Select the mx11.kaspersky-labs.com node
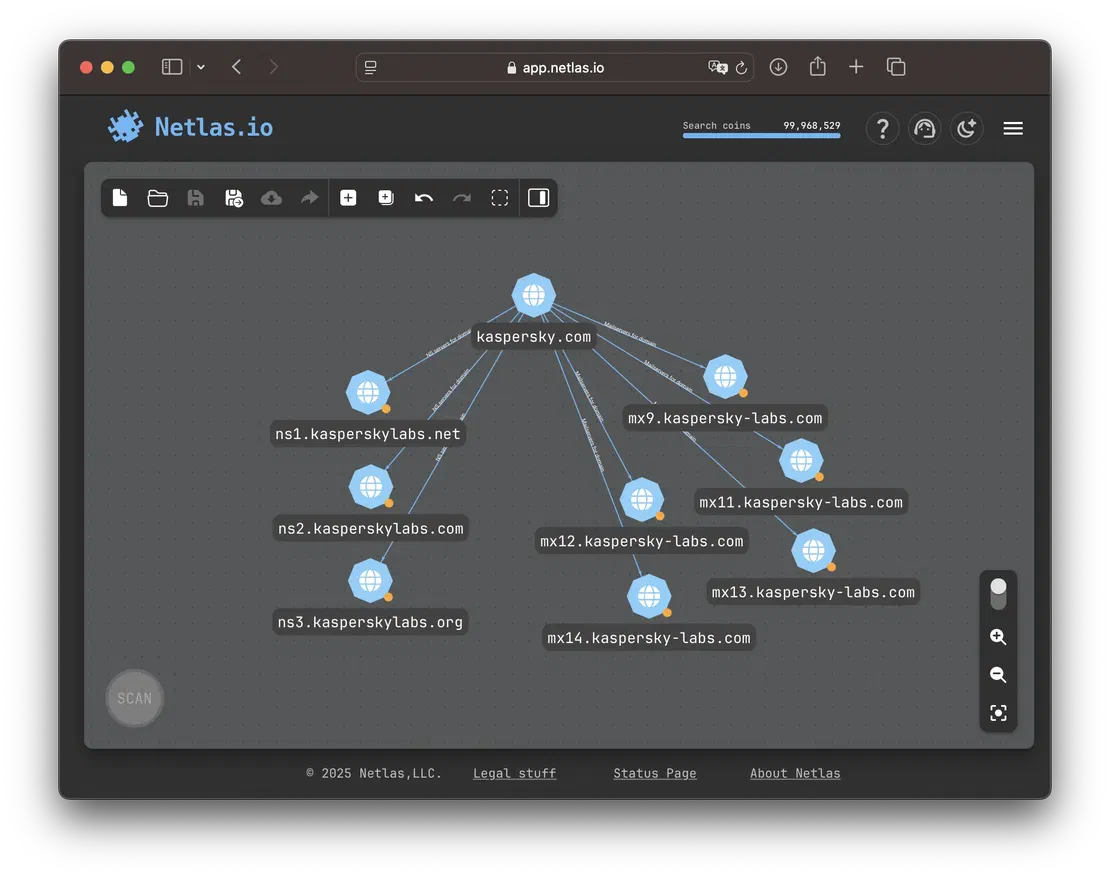This screenshot has width=1110, height=877. pos(801,460)
